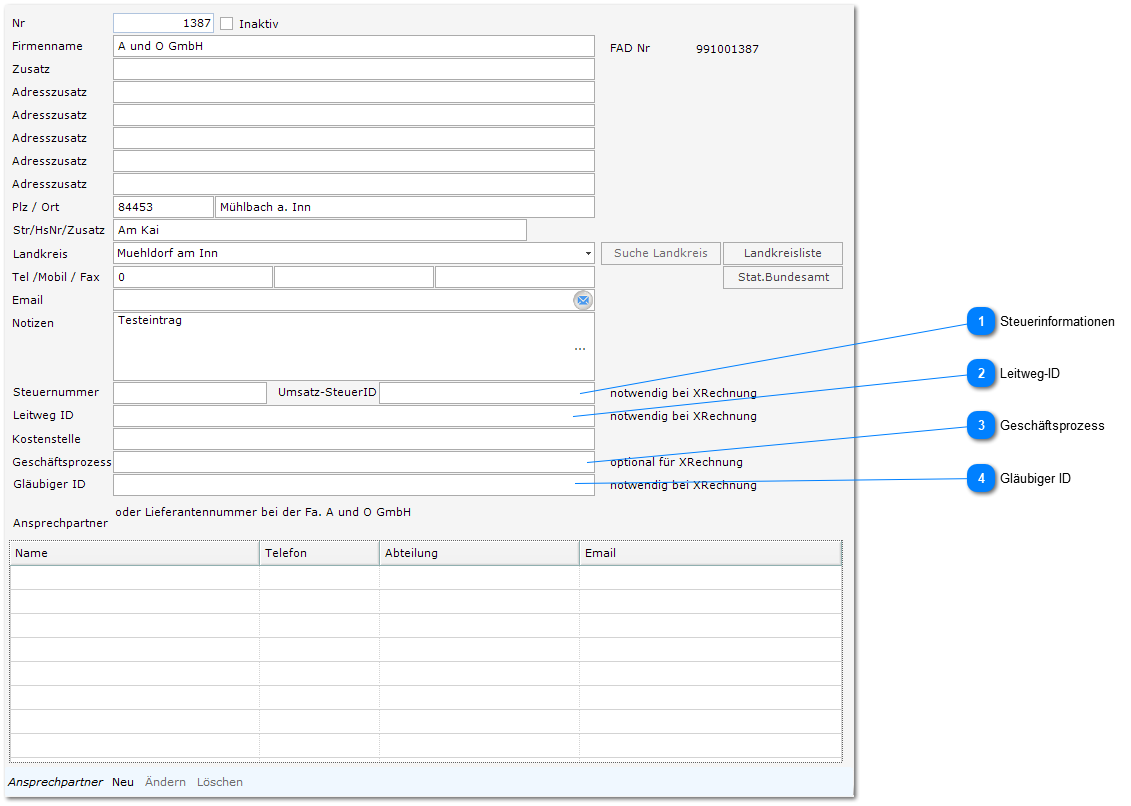
Task: Click the Löschen link
Action: 219,781
